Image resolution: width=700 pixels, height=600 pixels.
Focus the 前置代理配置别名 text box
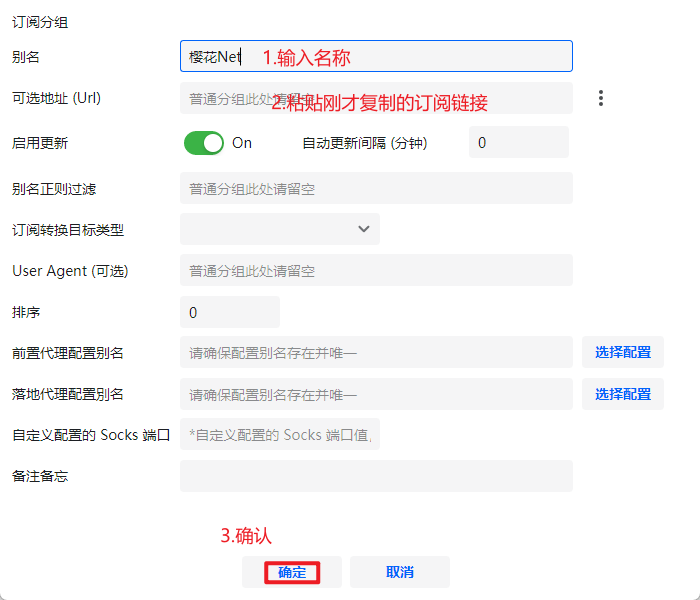376,352
